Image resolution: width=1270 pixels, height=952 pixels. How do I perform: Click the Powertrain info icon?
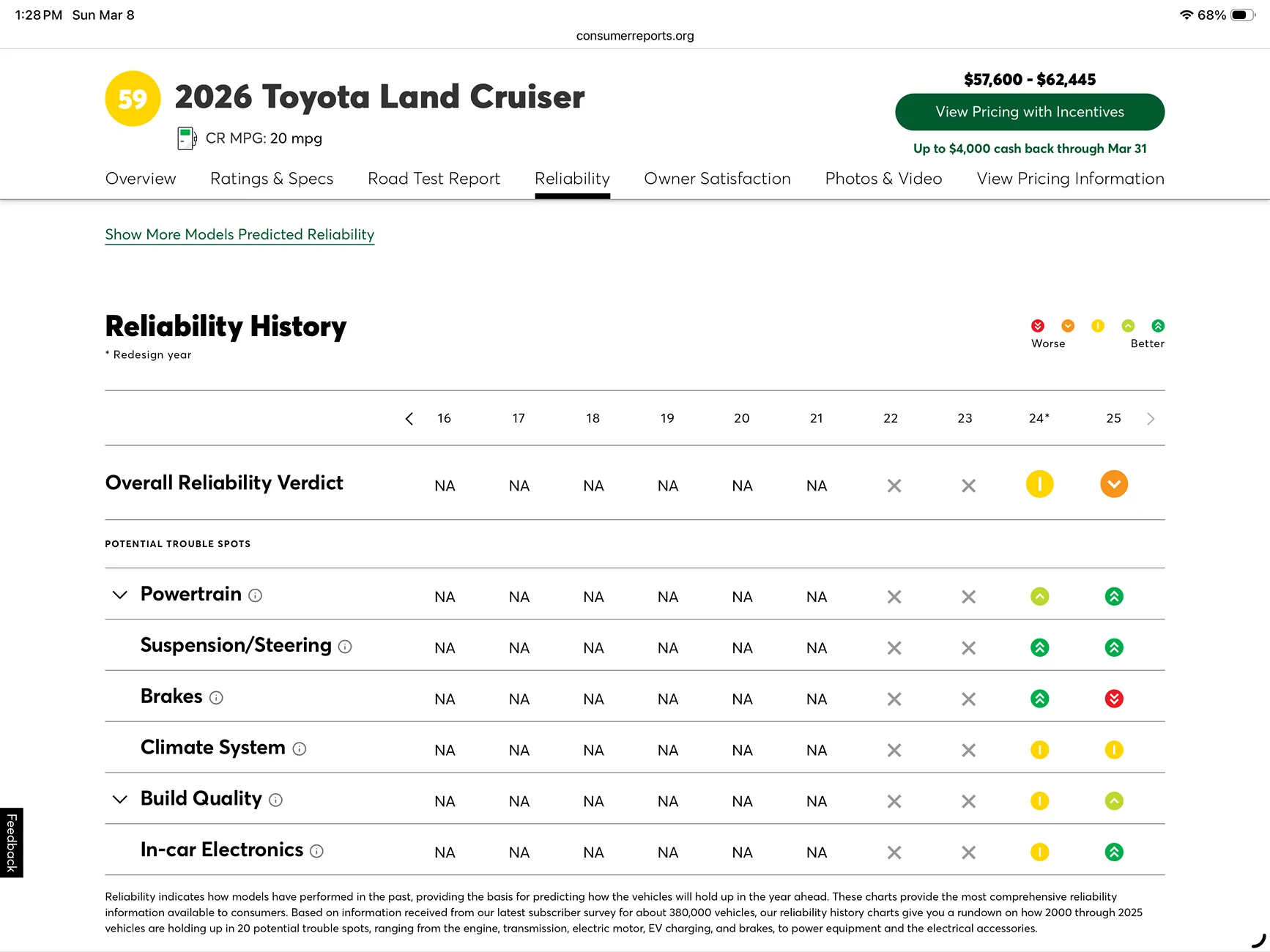point(255,596)
